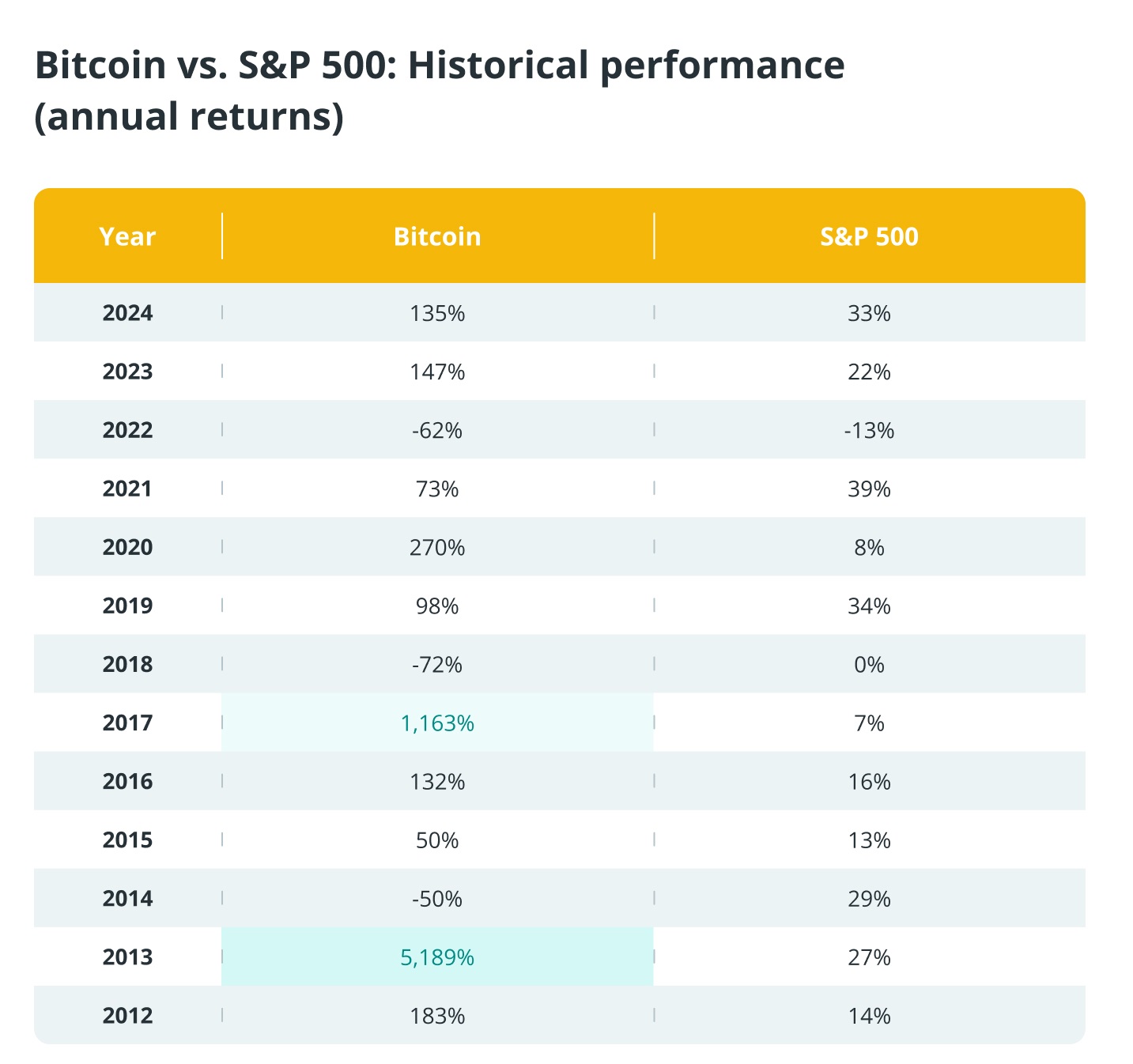Select Bitcoin's 135% return for 2024
Viewport: 1133px width, 1064px height.
pyautogui.click(x=437, y=314)
